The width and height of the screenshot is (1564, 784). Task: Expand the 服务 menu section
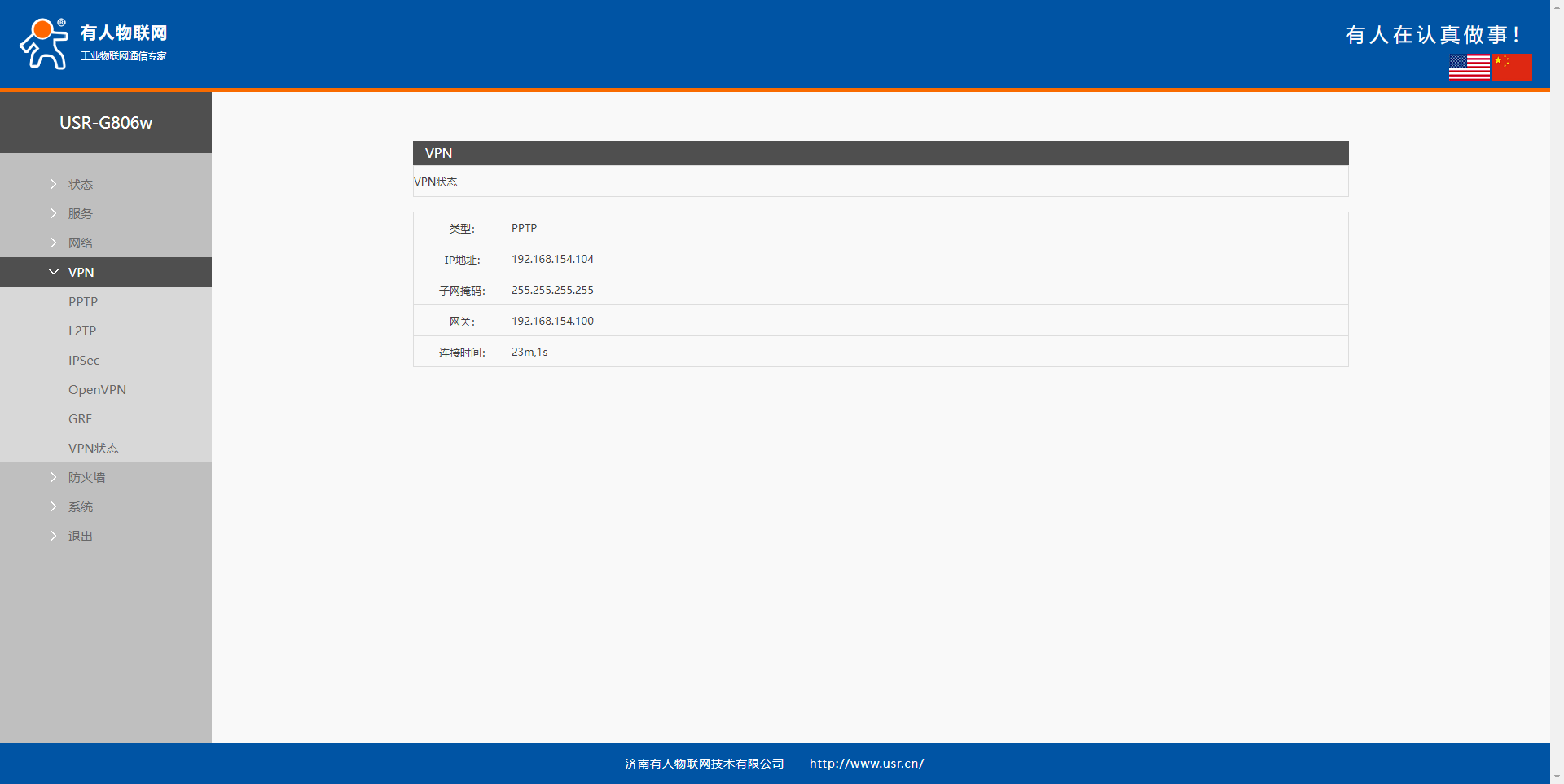pyautogui.click(x=80, y=214)
